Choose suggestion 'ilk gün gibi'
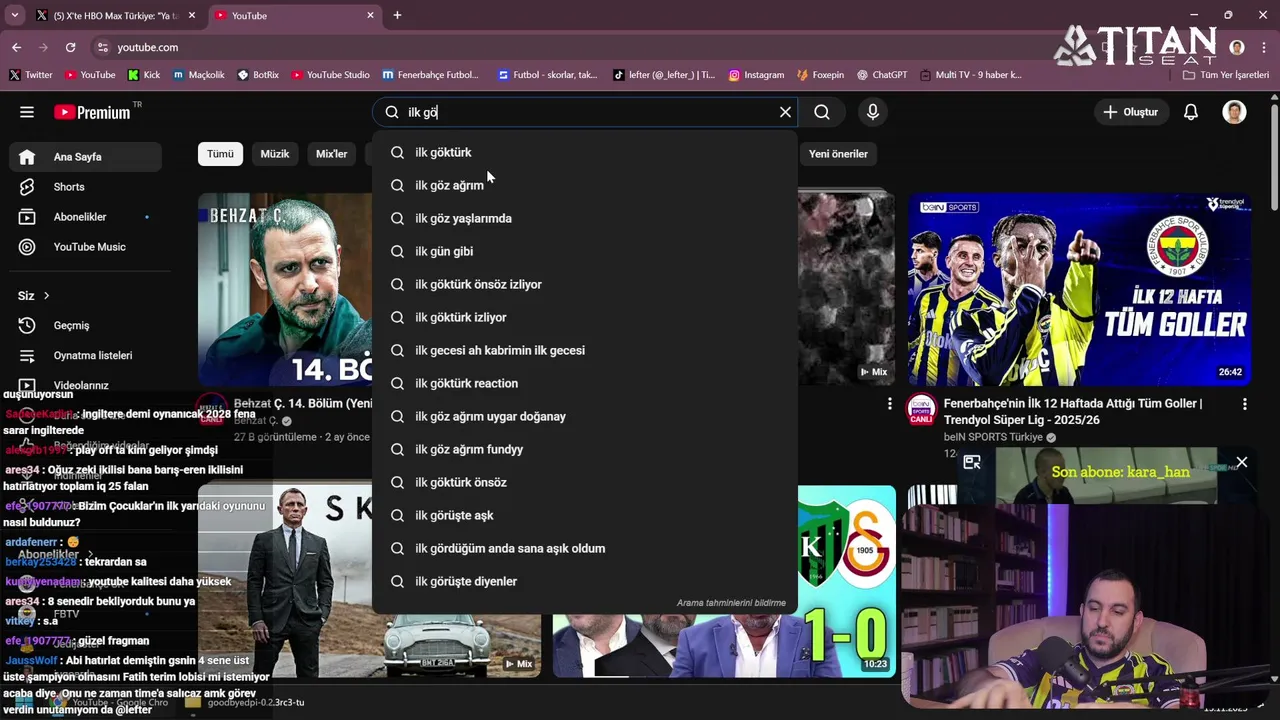This screenshot has width=1280, height=720. 585,251
